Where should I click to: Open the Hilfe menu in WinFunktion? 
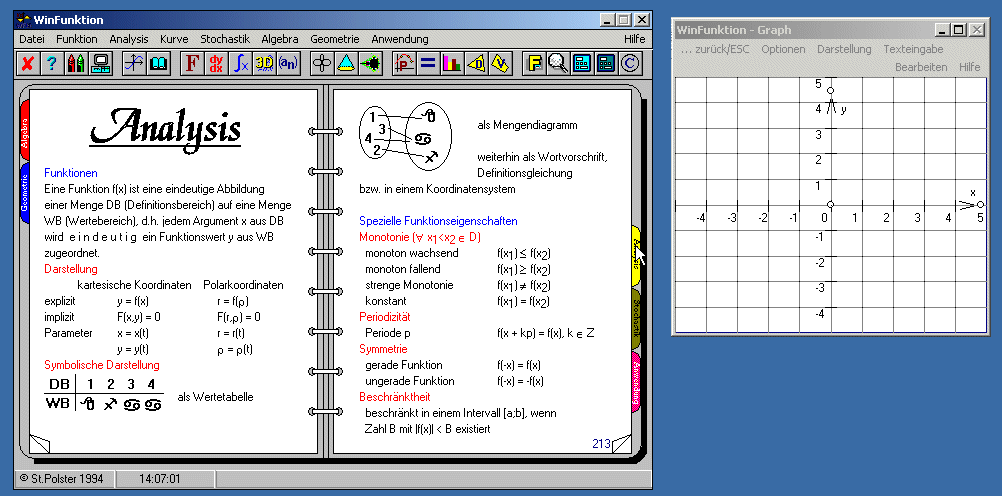(x=635, y=39)
